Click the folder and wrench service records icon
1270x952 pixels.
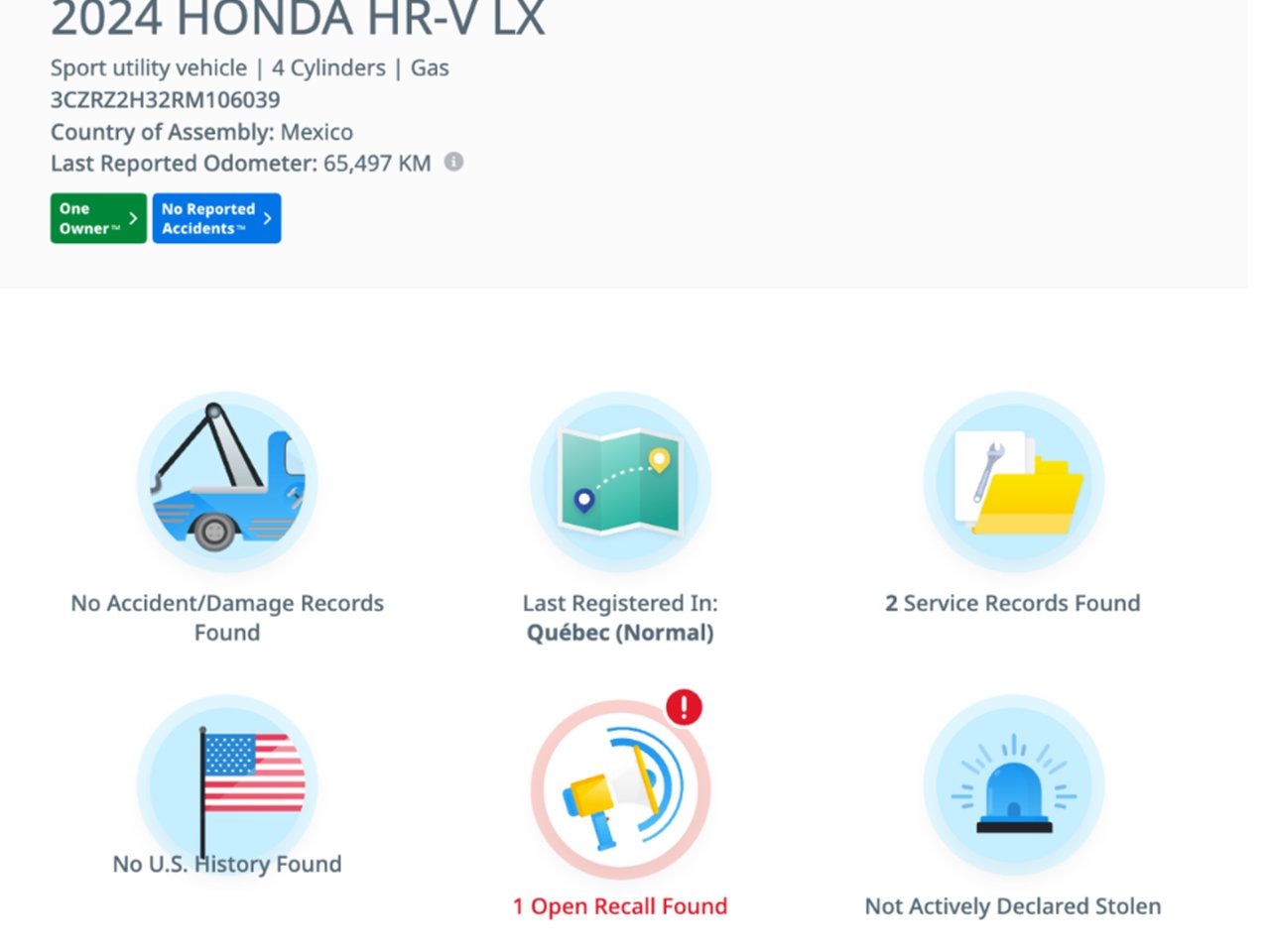coord(1013,482)
